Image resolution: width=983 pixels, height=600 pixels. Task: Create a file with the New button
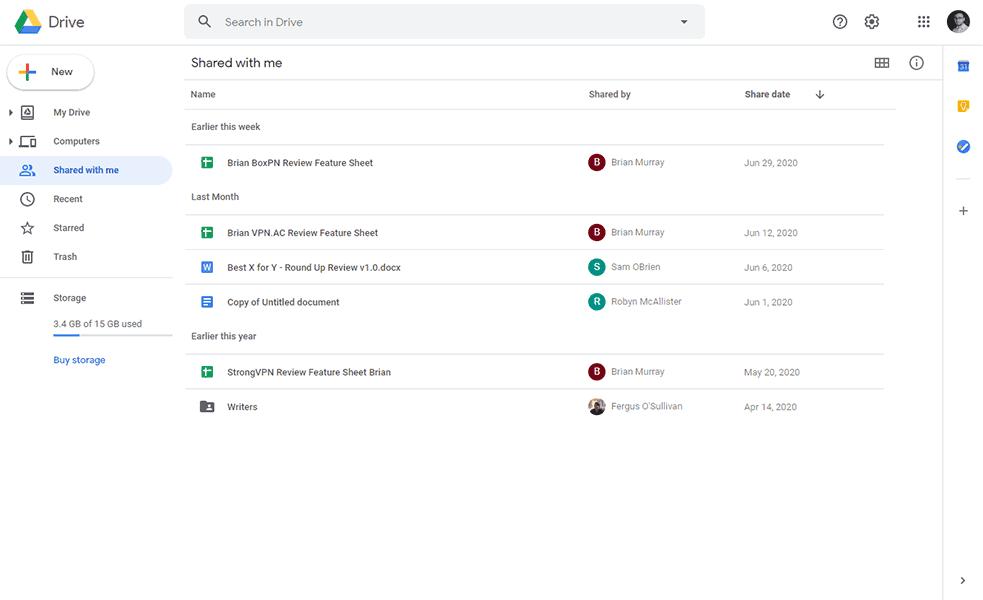[50, 71]
